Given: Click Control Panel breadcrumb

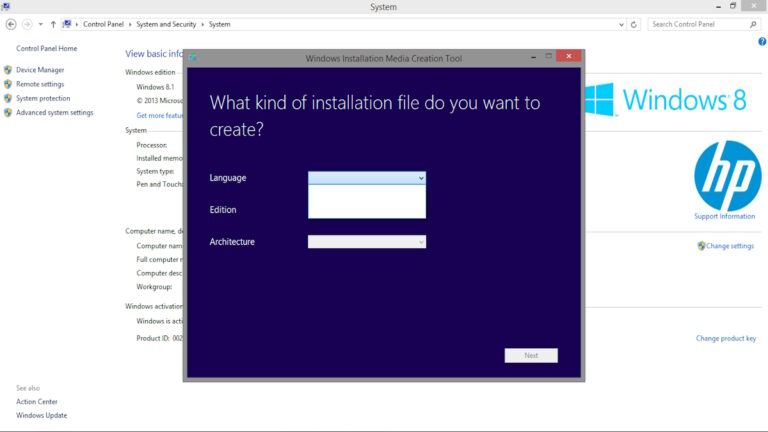Looking at the screenshot, I should 103,24.
